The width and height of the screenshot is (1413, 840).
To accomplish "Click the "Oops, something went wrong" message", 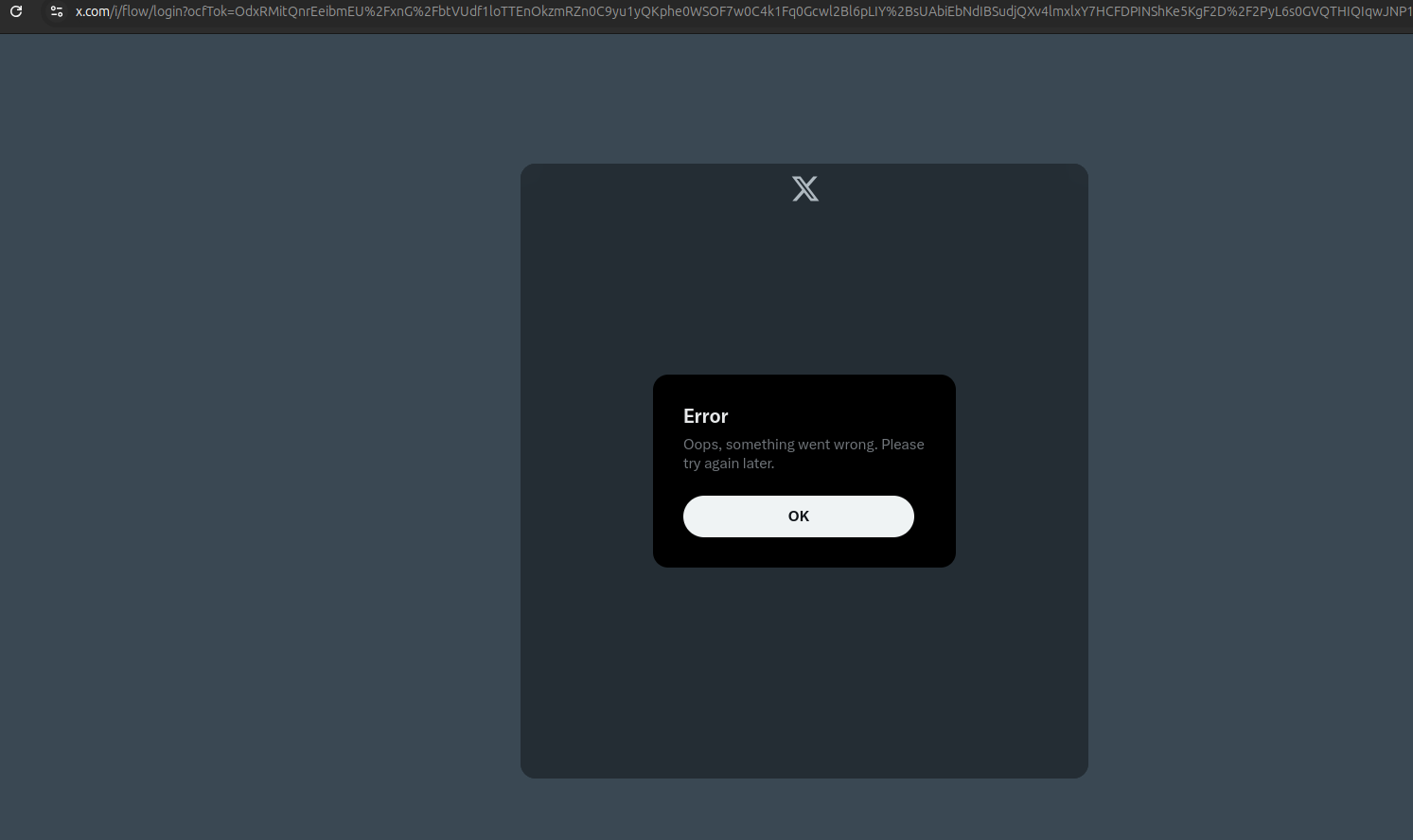I will [804, 454].
